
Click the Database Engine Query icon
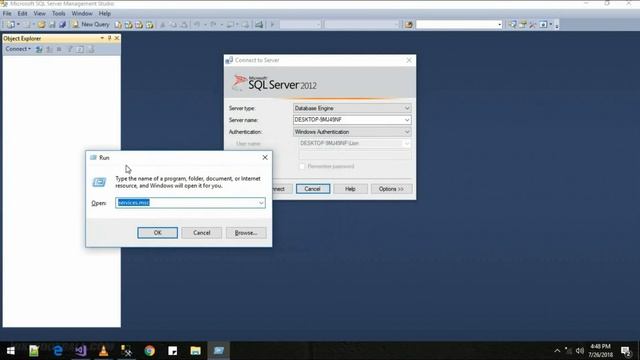coord(118,24)
